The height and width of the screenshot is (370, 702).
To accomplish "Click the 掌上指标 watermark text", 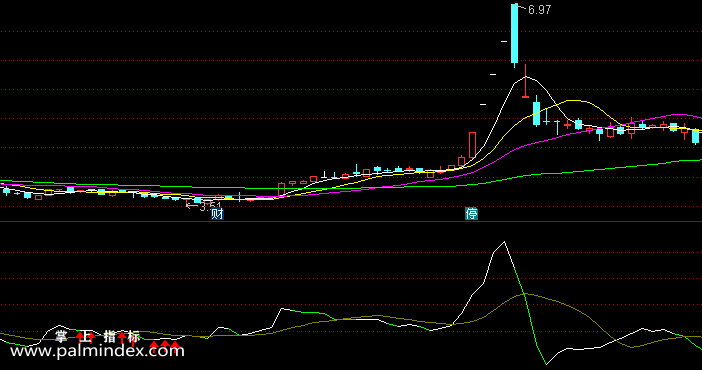I will tap(97, 336).
